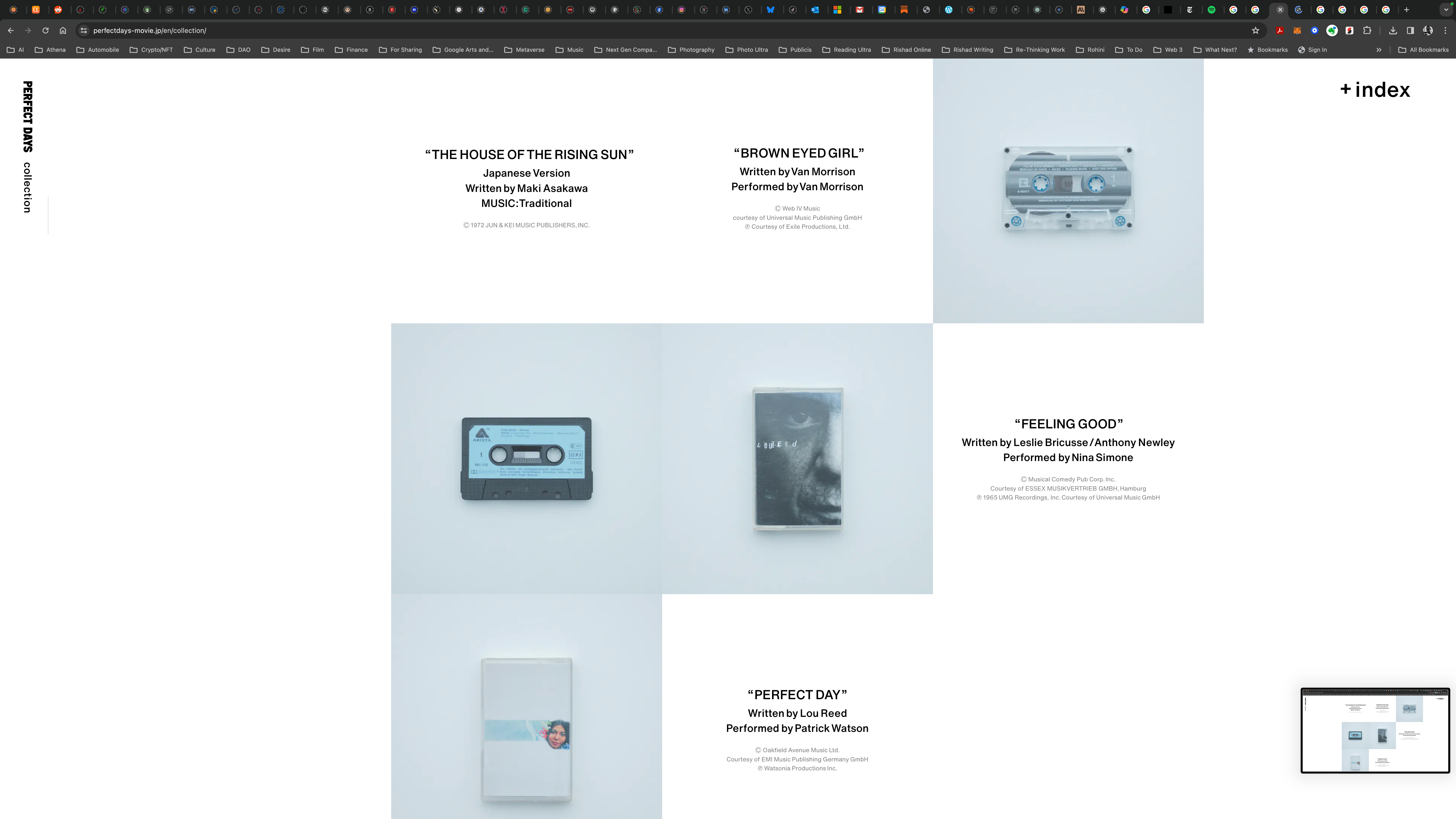Expand the + index menu
Screen dimensions: 1456x819
1375,90
